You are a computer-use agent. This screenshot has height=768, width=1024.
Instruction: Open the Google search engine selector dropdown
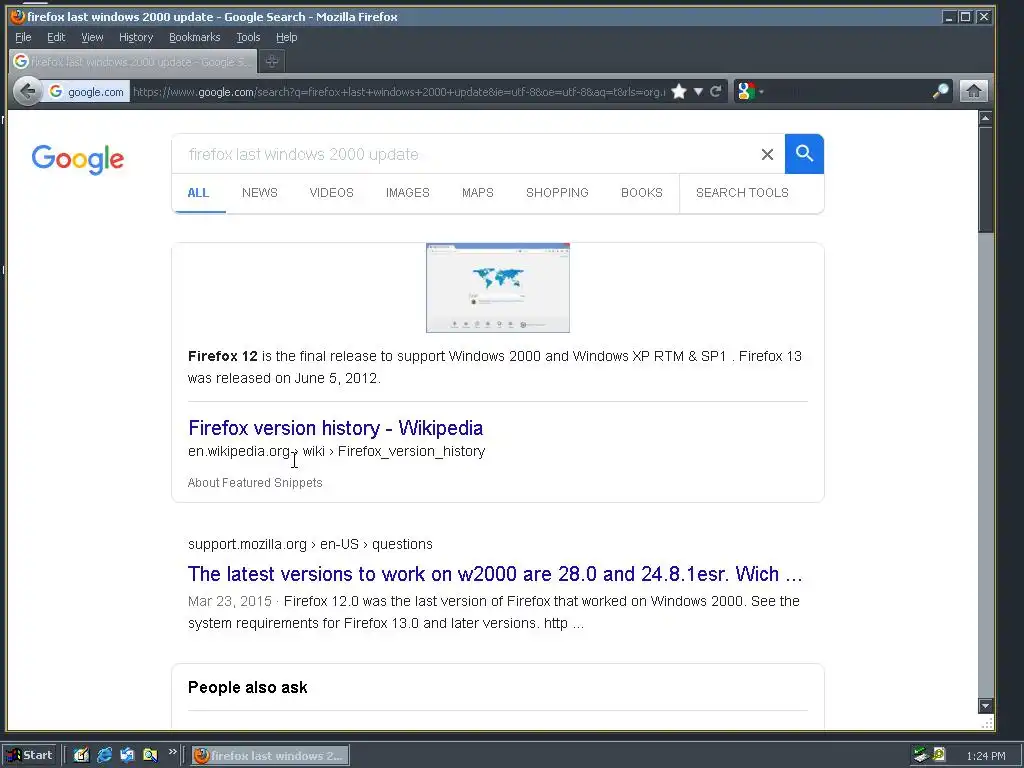pyautogui.click(x=750, y=91)
